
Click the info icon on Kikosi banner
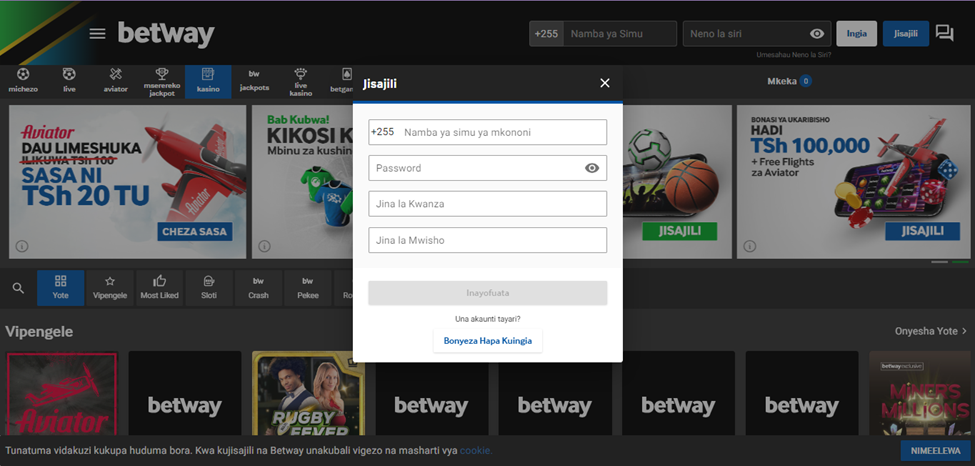pyautogui.click(x=264, y=246)
